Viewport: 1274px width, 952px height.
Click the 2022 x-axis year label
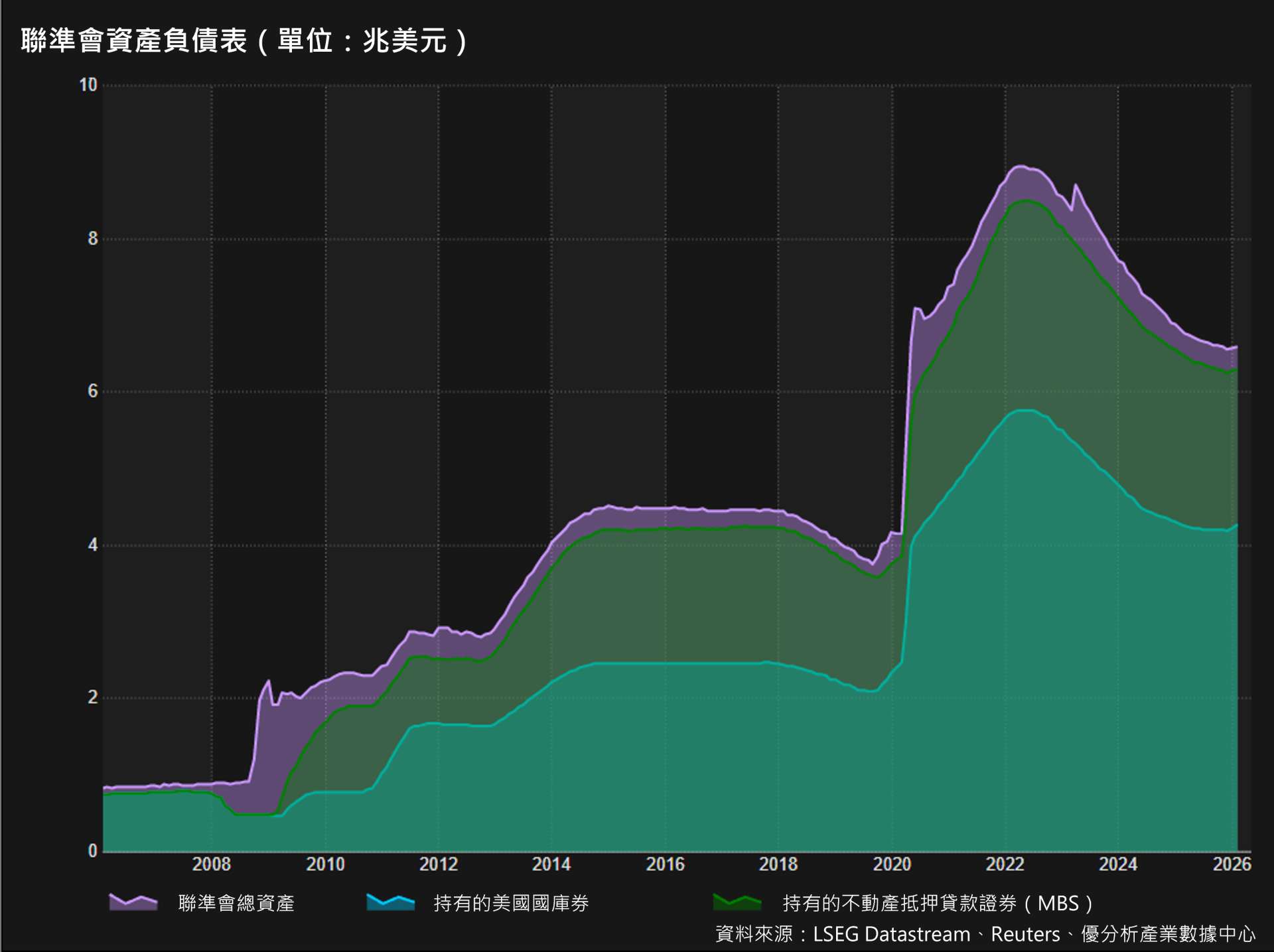click(x=1005, y=864)
